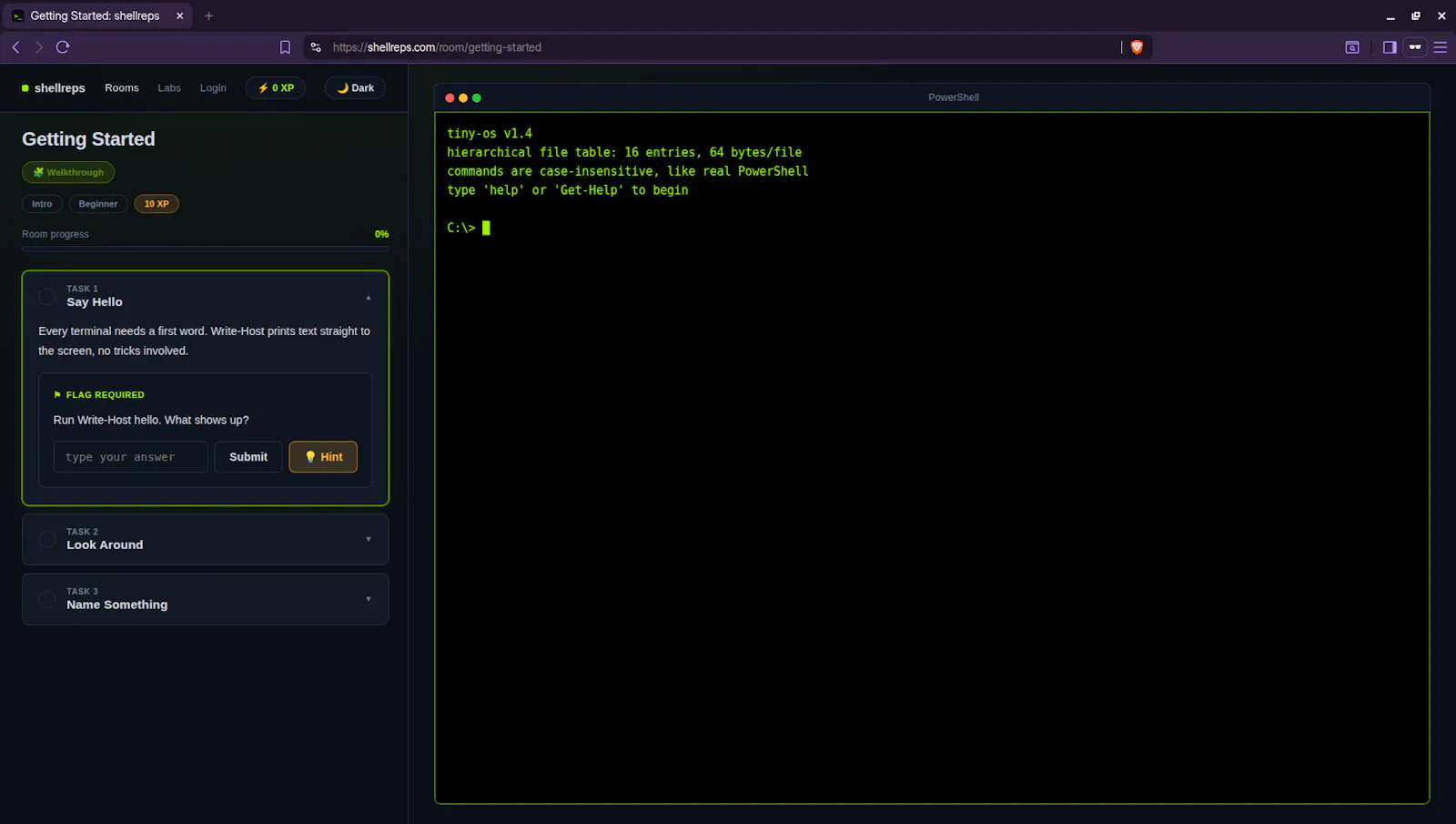Reload the page with refresh icon
This screenshot has height=824, width=1456.
[63, 47]
